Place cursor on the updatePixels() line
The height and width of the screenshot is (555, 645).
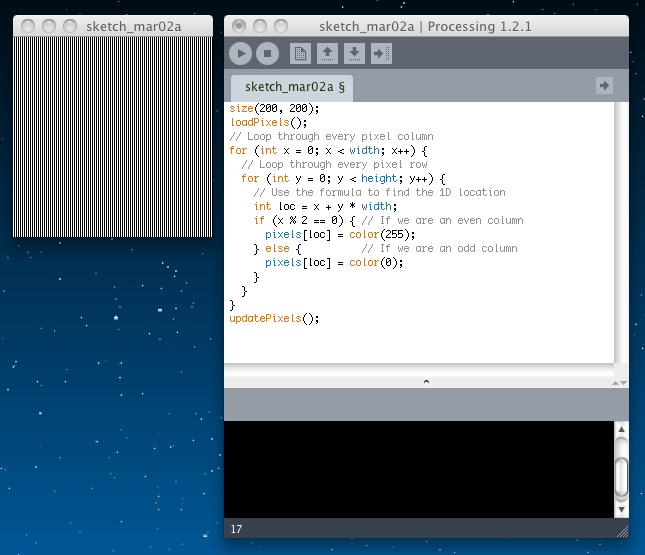(274, 318)
